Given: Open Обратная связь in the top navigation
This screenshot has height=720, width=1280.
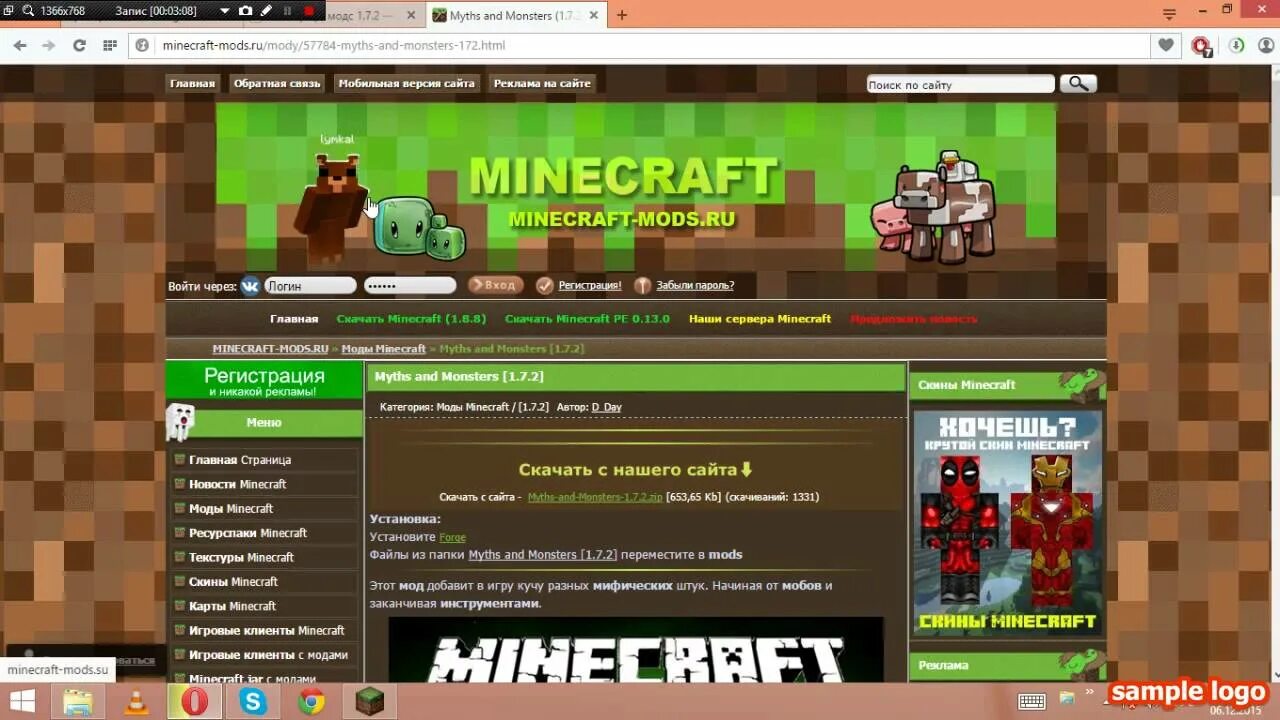Looking at the screenshot, I should 277,83.
